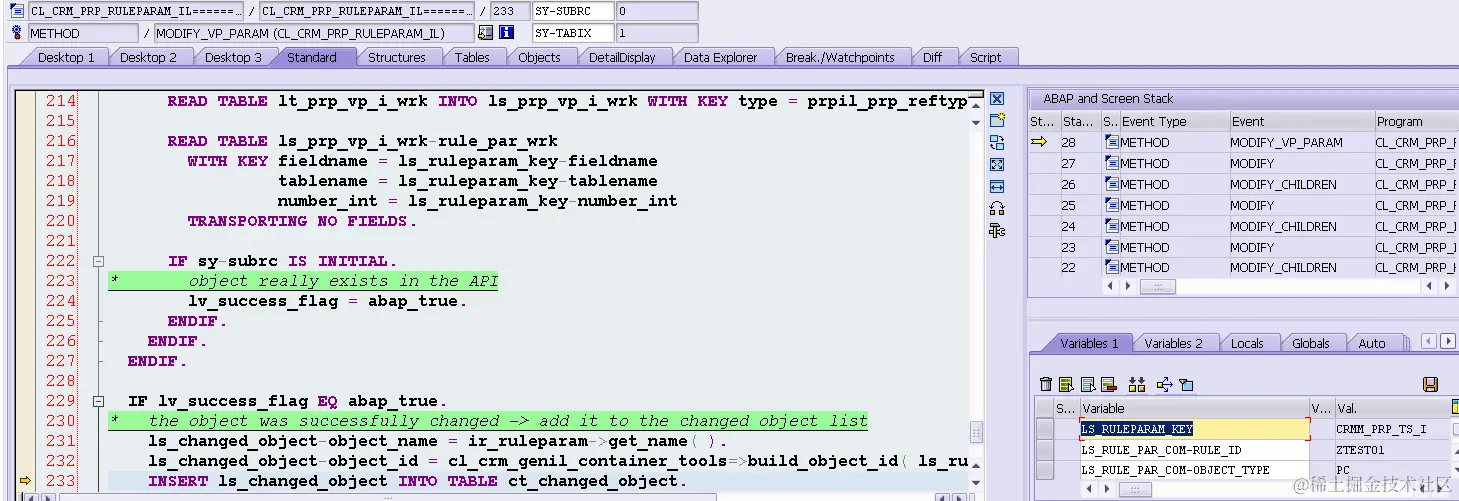Click the Variable column header
This screenshot has width=1459, height=501.
click(x=1195, y=408)
